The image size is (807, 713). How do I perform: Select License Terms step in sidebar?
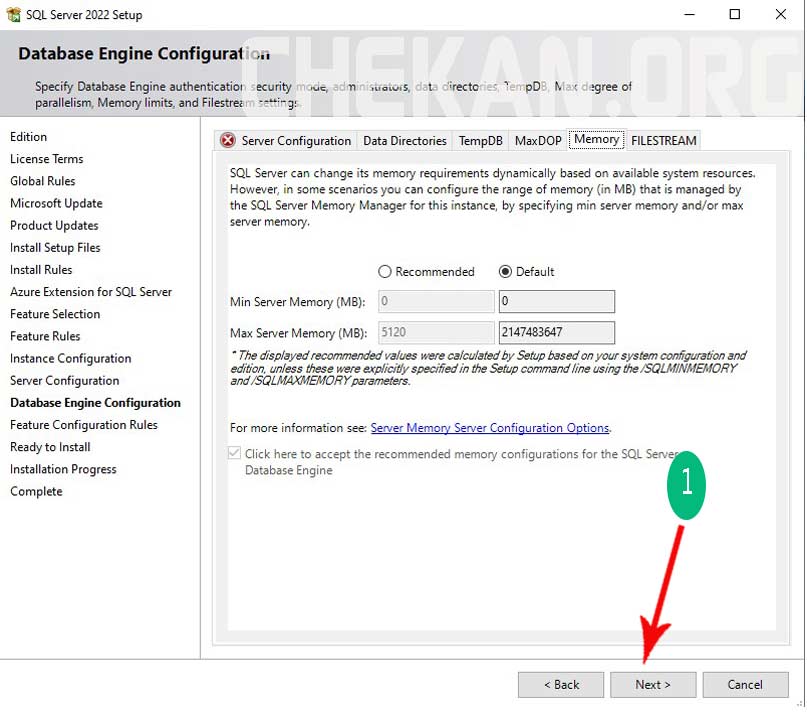46,159
